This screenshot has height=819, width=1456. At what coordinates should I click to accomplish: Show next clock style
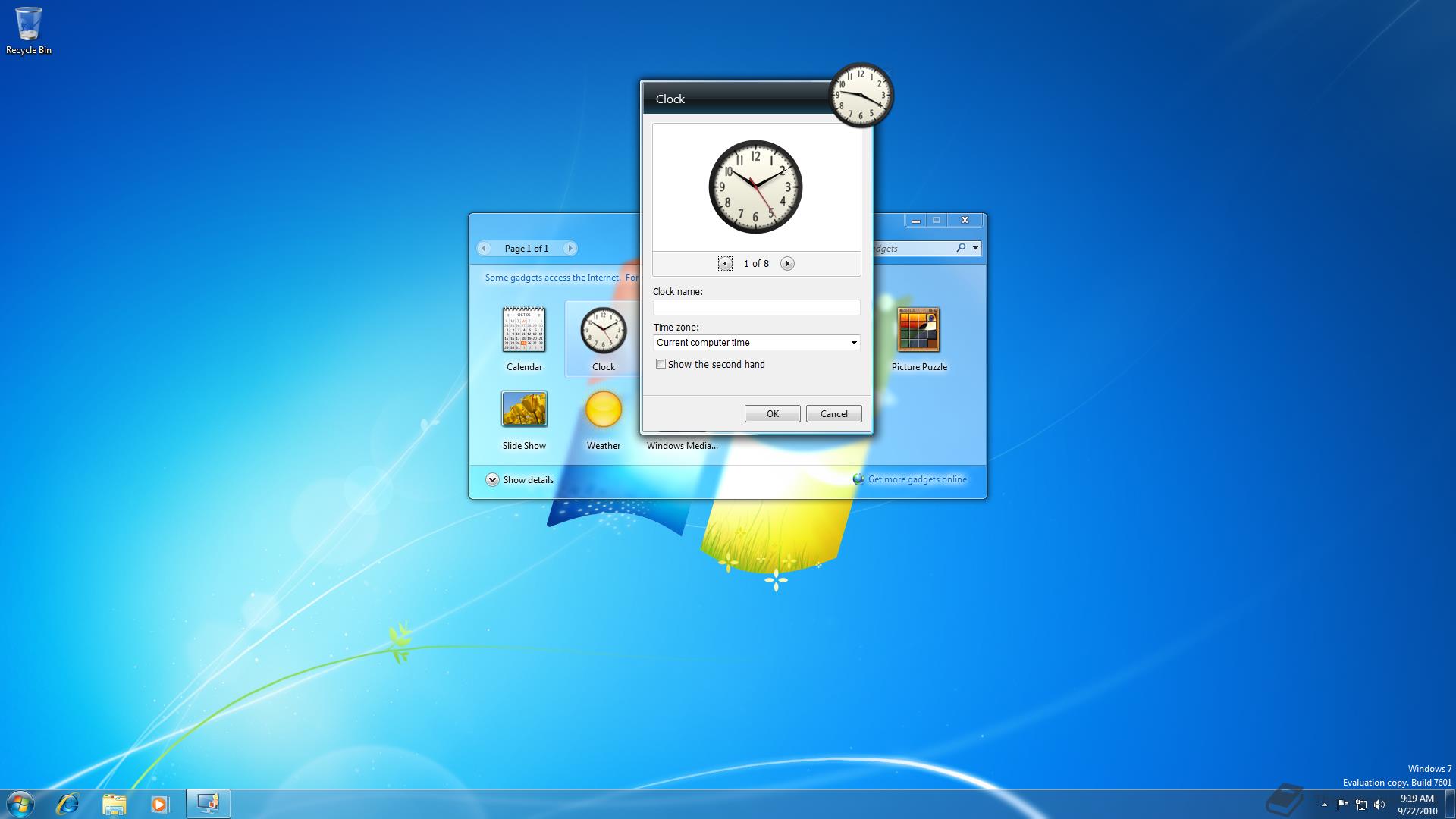[787, 263]
